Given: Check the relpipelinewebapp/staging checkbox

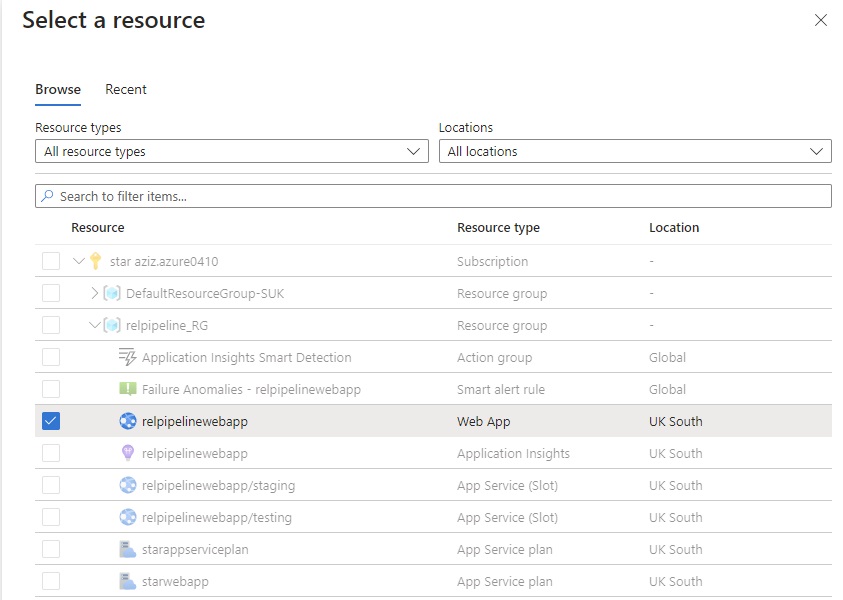Looking at the screenshot, I should pos(51,485).
